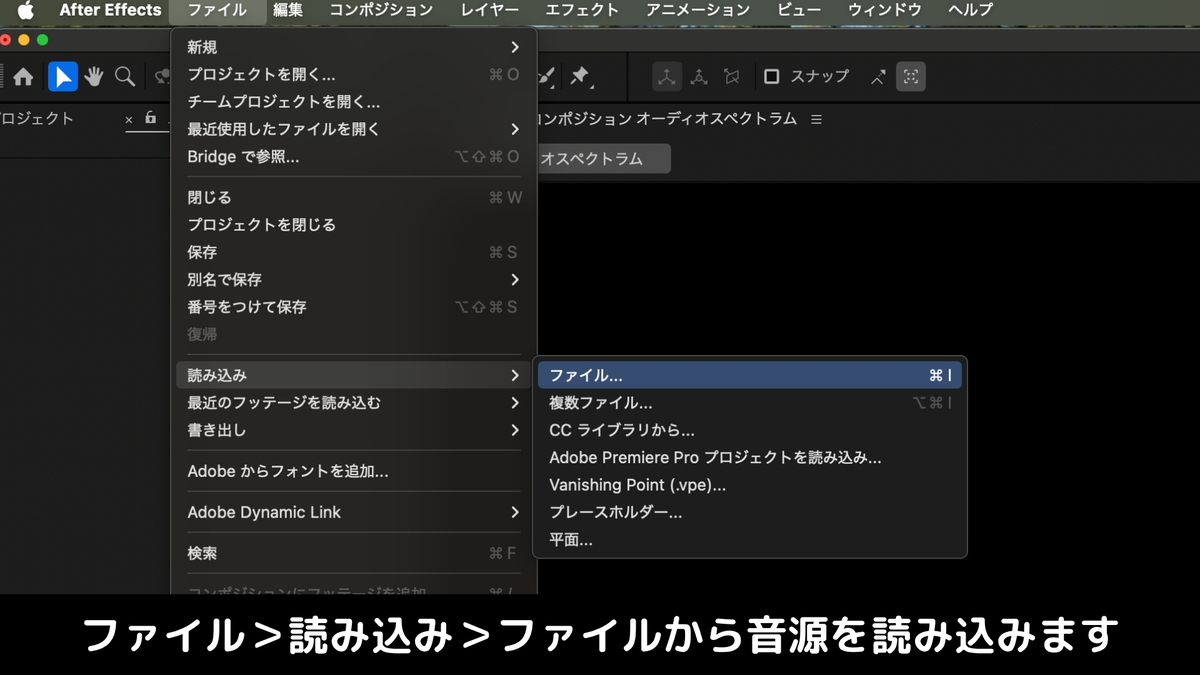This screenshot has width=1200, height=675.
Task: Click the Home icon in toolbar
Action: 23,77
